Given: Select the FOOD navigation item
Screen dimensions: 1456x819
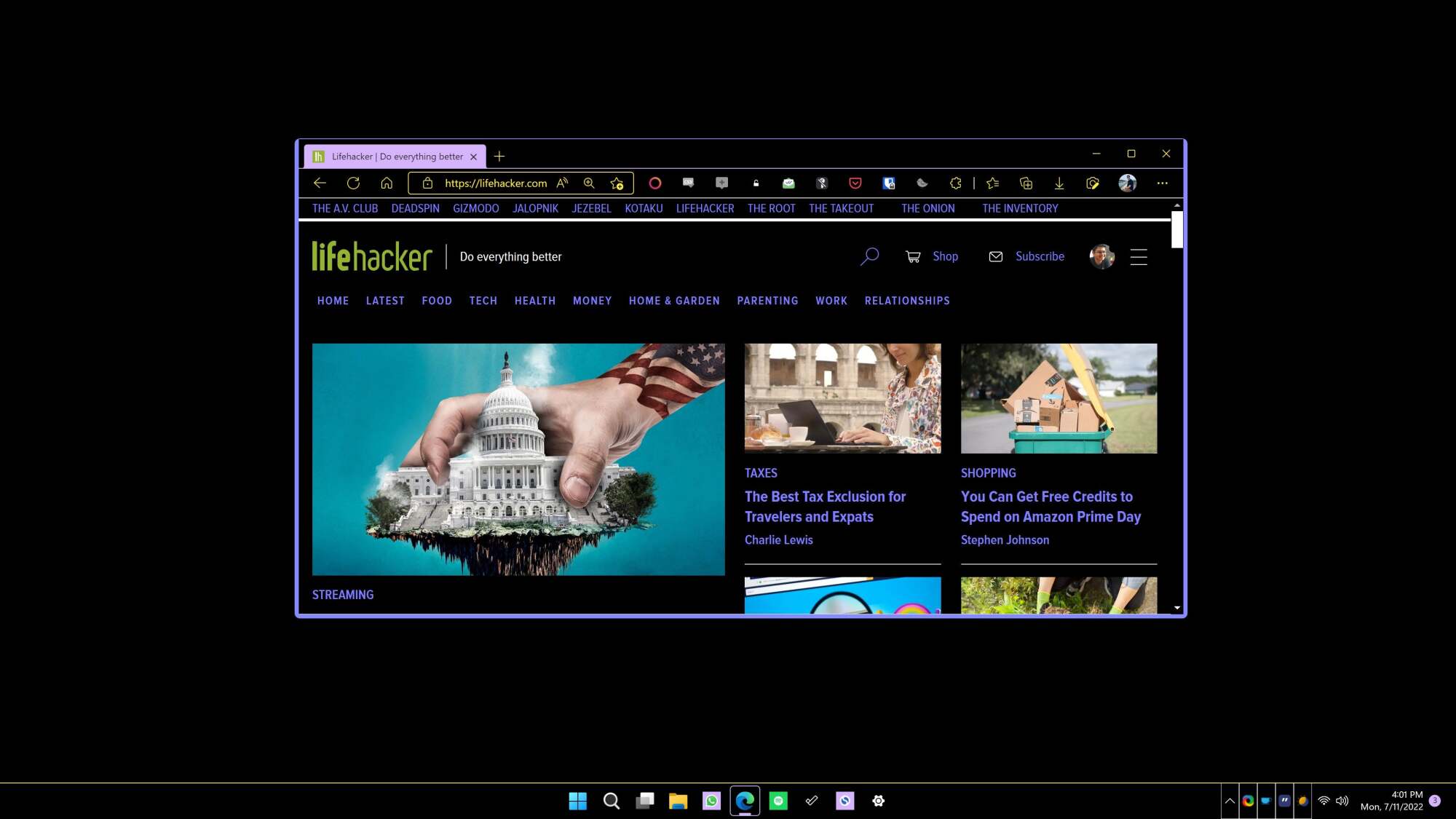Looking at the screenshot, I should point(437,301).
